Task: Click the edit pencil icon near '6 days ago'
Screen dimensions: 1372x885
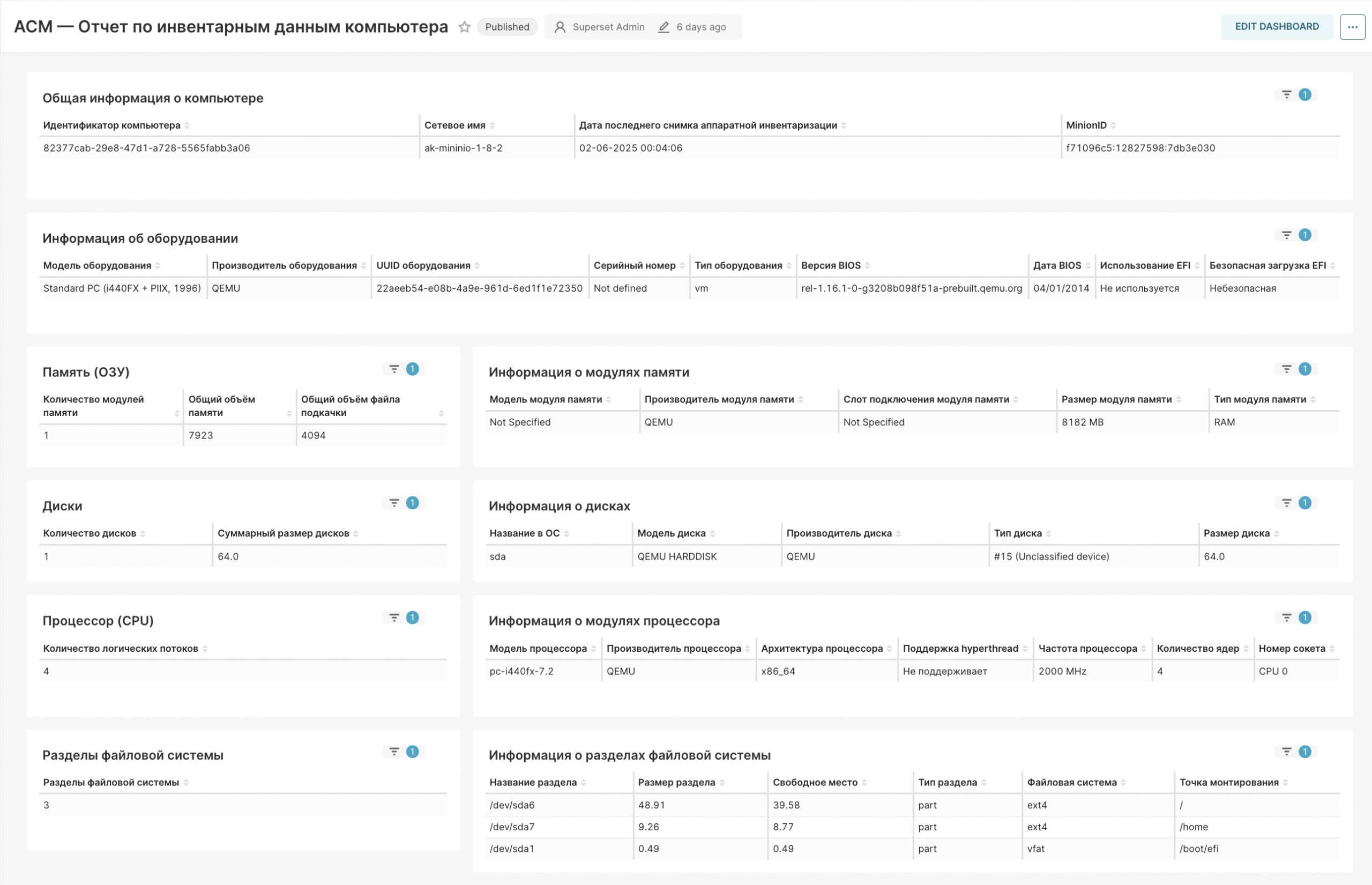Action: [x=663, y=27]
